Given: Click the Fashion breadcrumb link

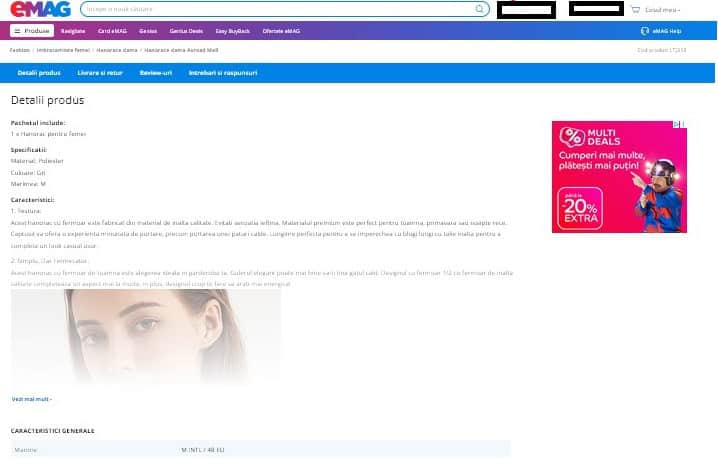Looking at the screenshot, I should 20,50.
